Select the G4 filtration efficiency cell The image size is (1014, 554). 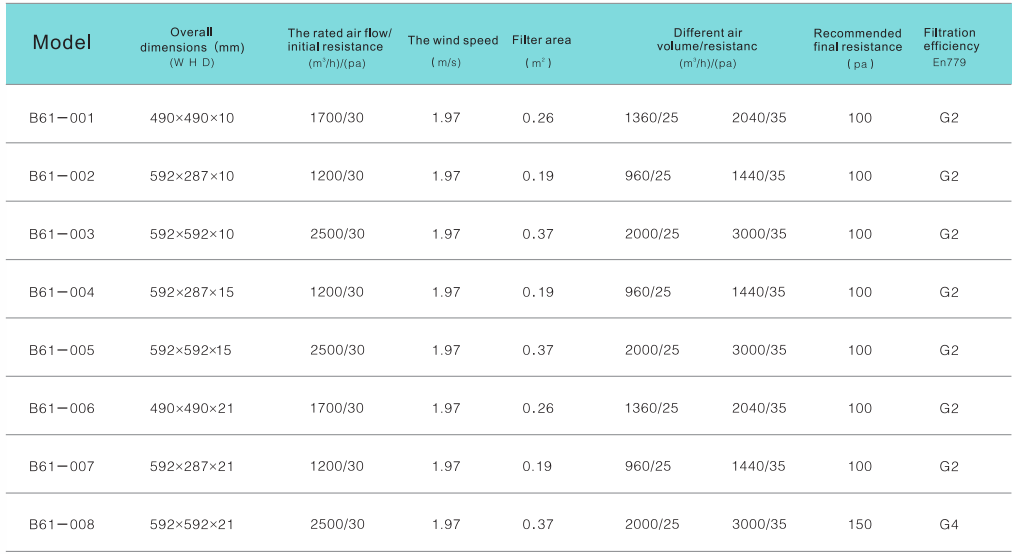pos(949,524)
